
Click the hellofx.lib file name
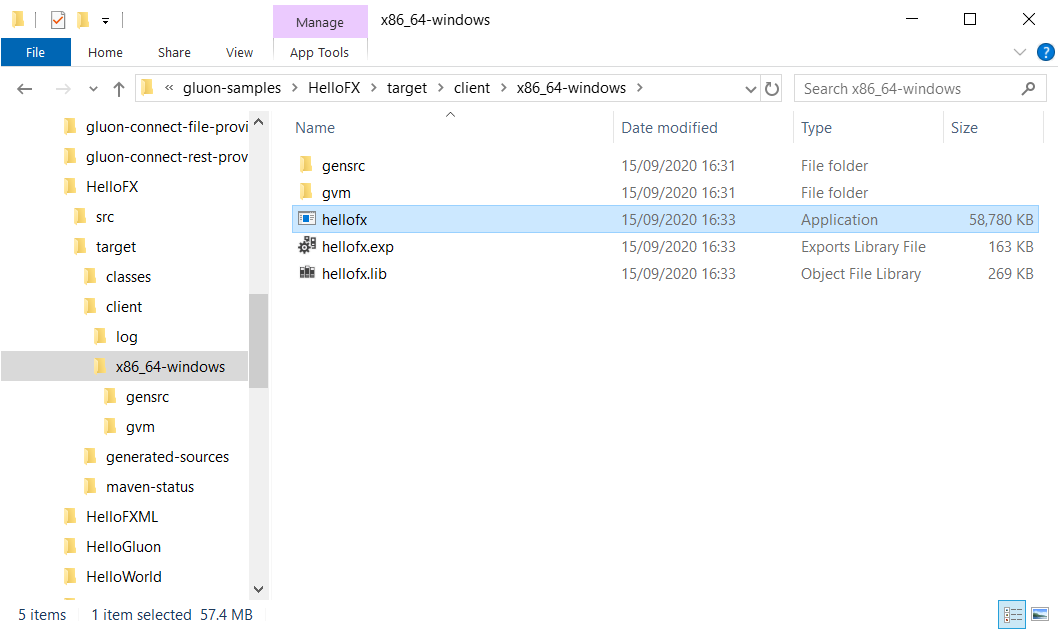pos(354,274)
